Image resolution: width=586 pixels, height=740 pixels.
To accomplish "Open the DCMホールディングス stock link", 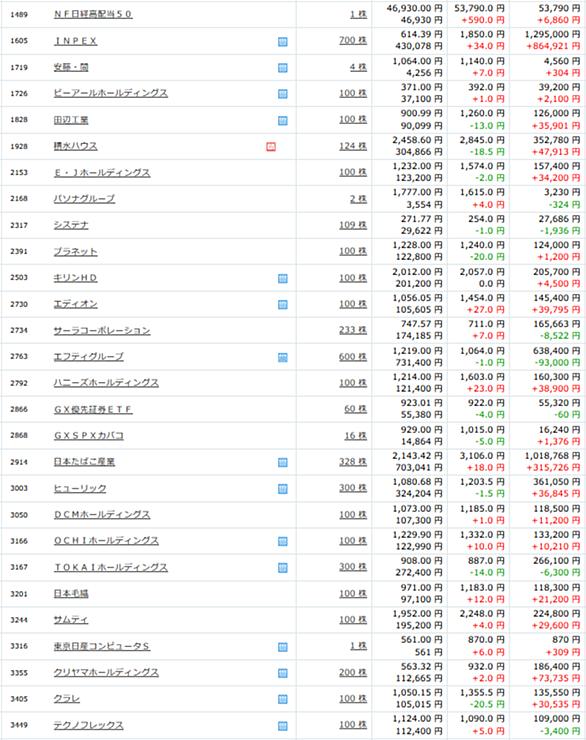I will [102, 514].
